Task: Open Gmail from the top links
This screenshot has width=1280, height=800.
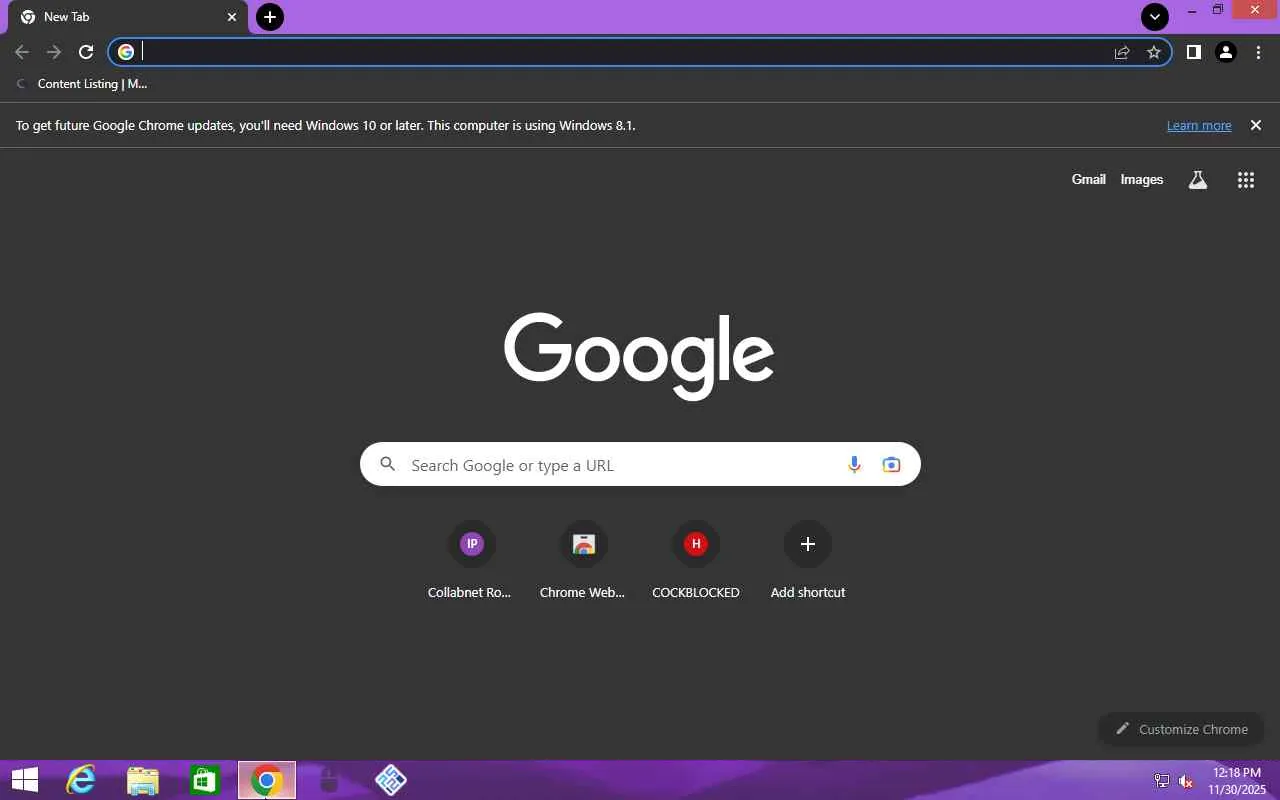Action: tap(1088, 180)
